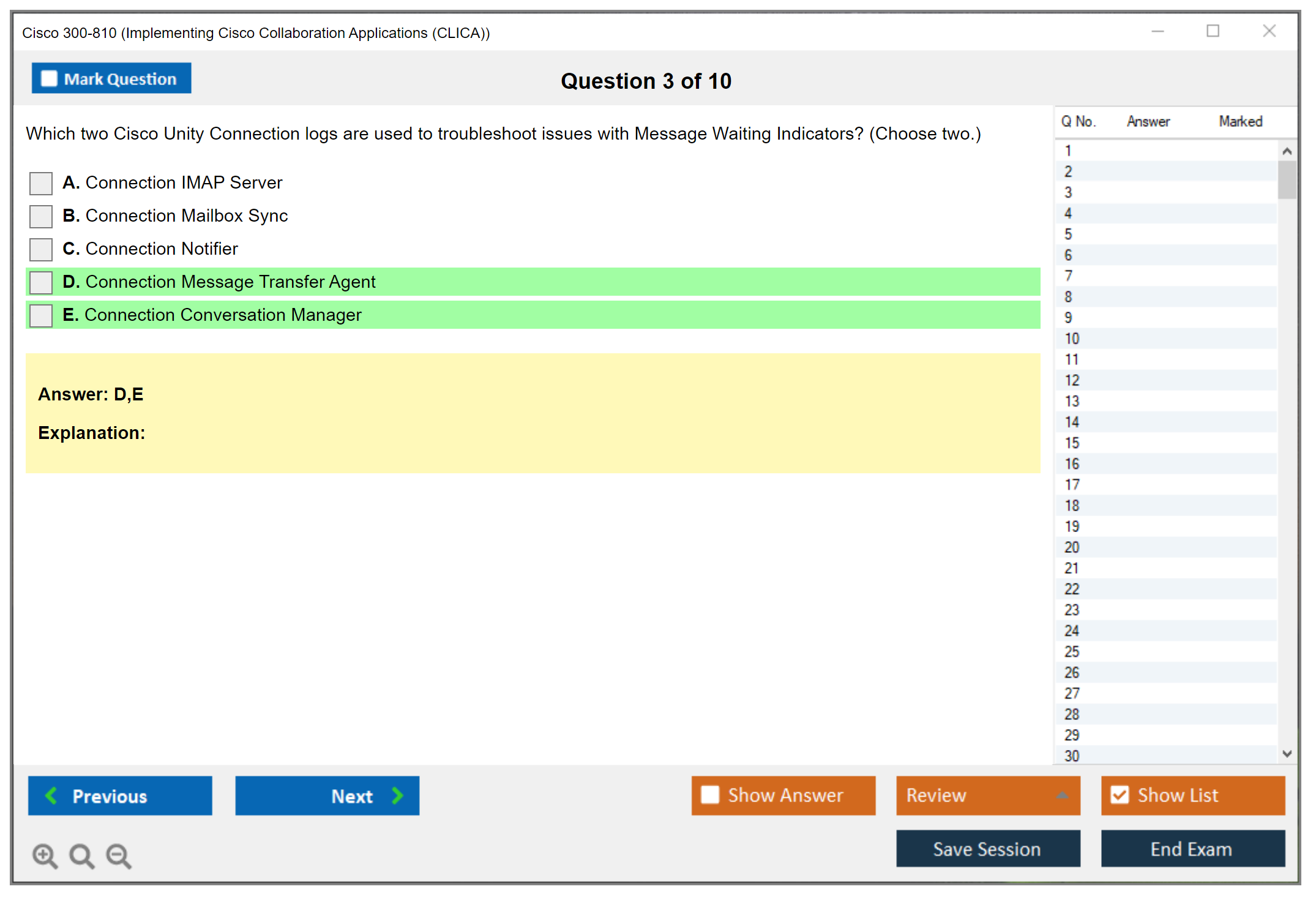Toggle the Show Answer checkbox
The width and height of the screenshot is (1316, 900).
click(710, 795)
